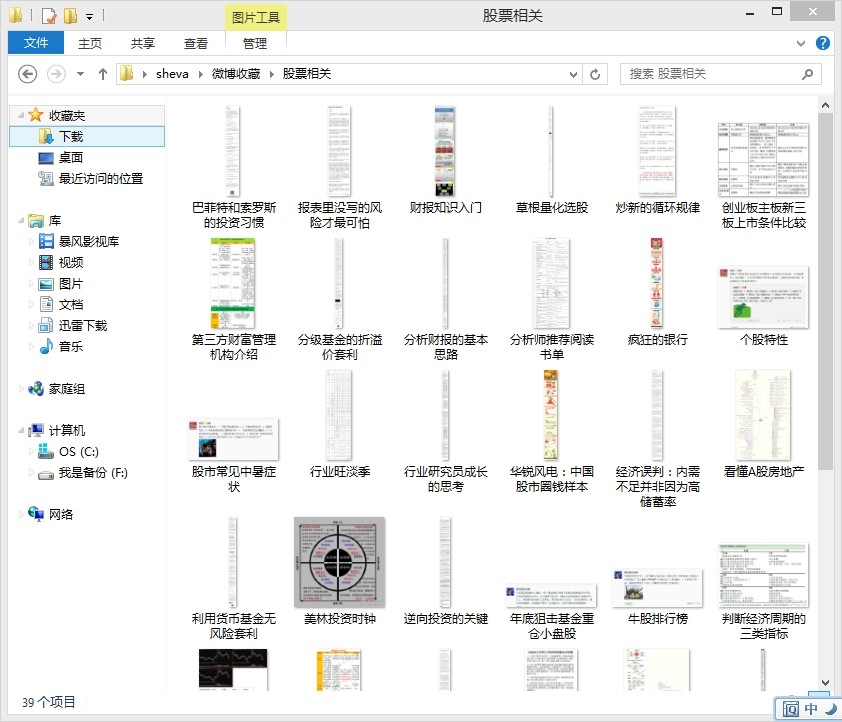
Task: Open 最近访问的位置
Action: [x=100, y=178]
